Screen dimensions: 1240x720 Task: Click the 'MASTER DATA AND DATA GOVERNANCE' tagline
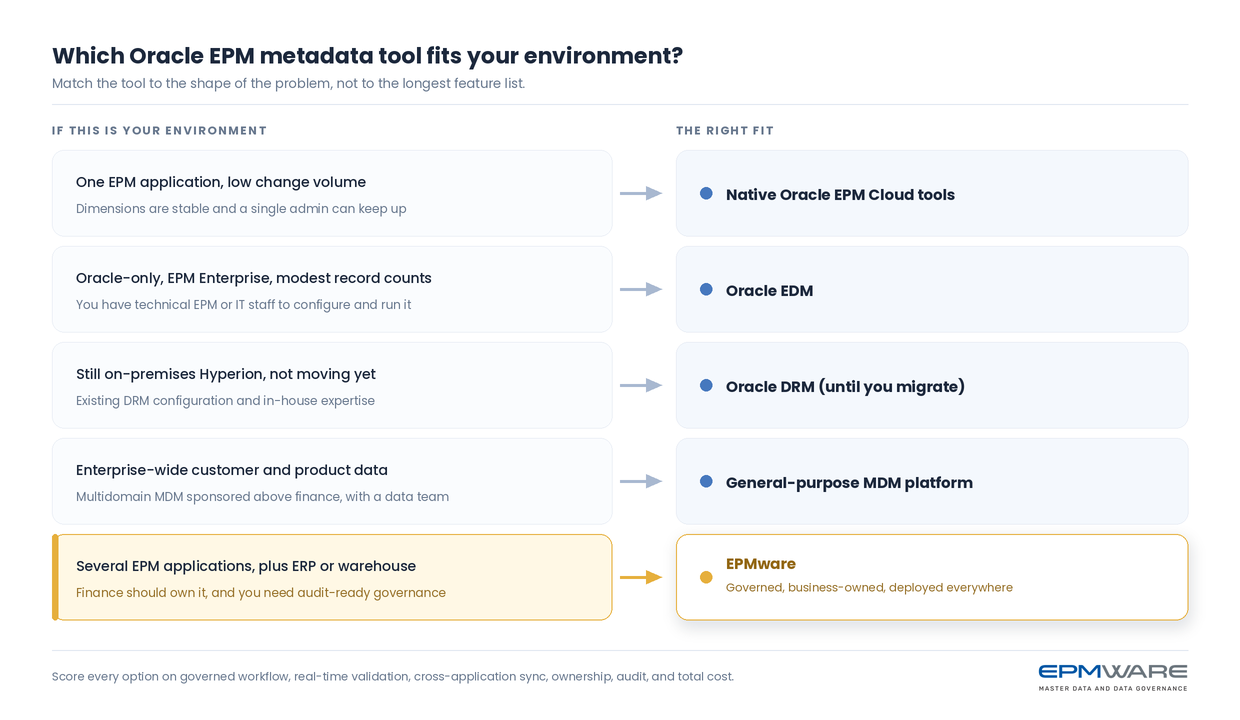[1113, 688]
